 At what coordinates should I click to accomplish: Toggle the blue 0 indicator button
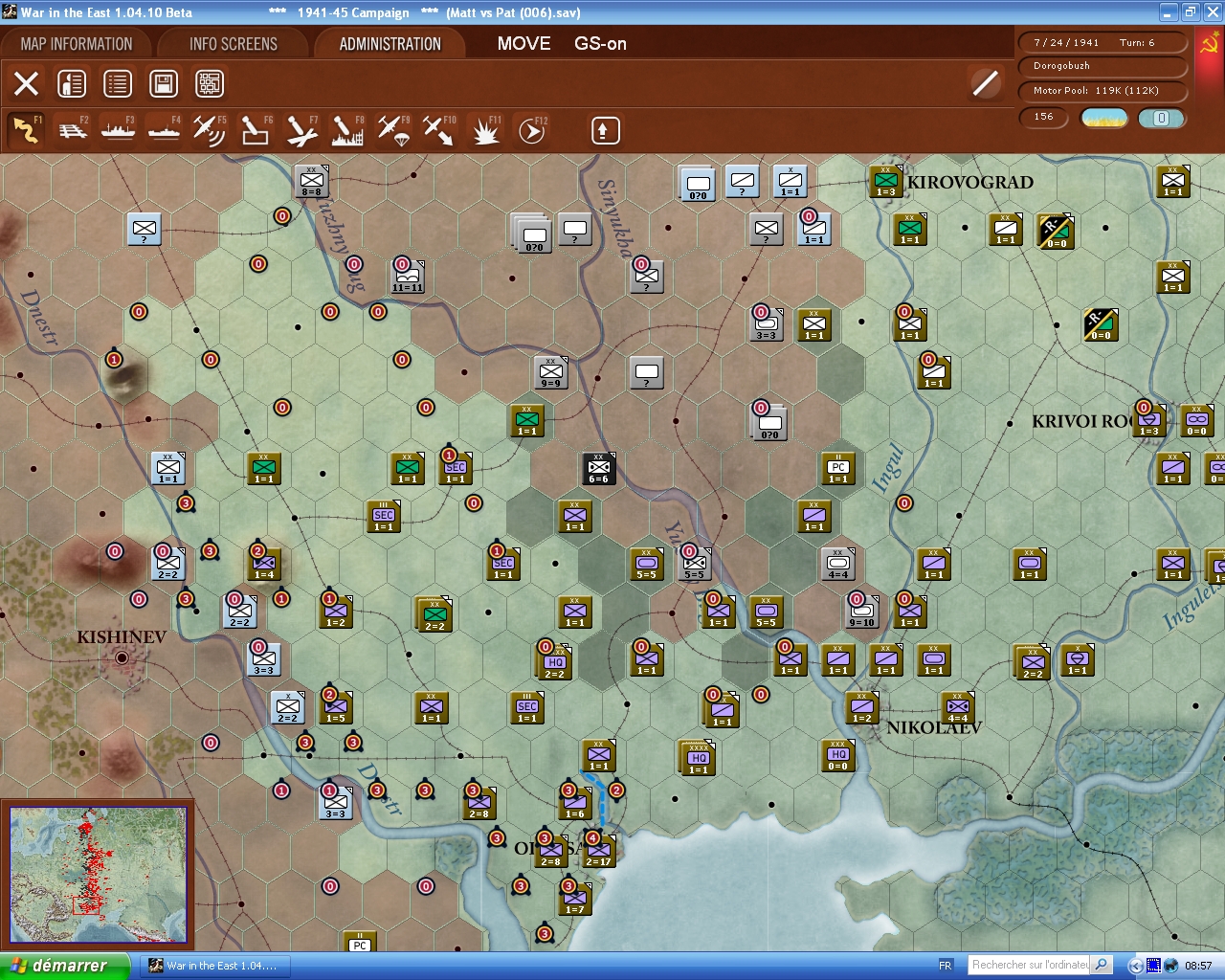[x=1161, y=118]
